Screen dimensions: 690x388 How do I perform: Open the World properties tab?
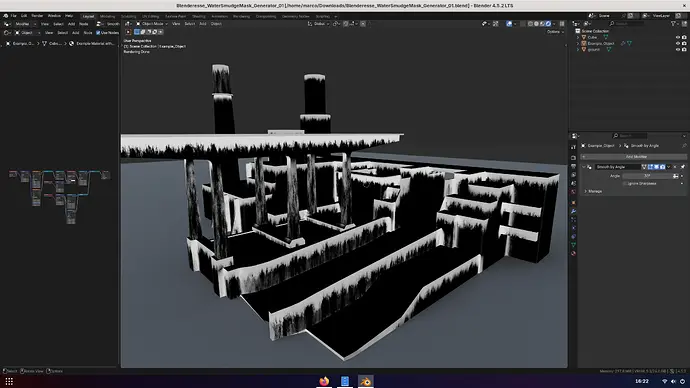point(573,192)
